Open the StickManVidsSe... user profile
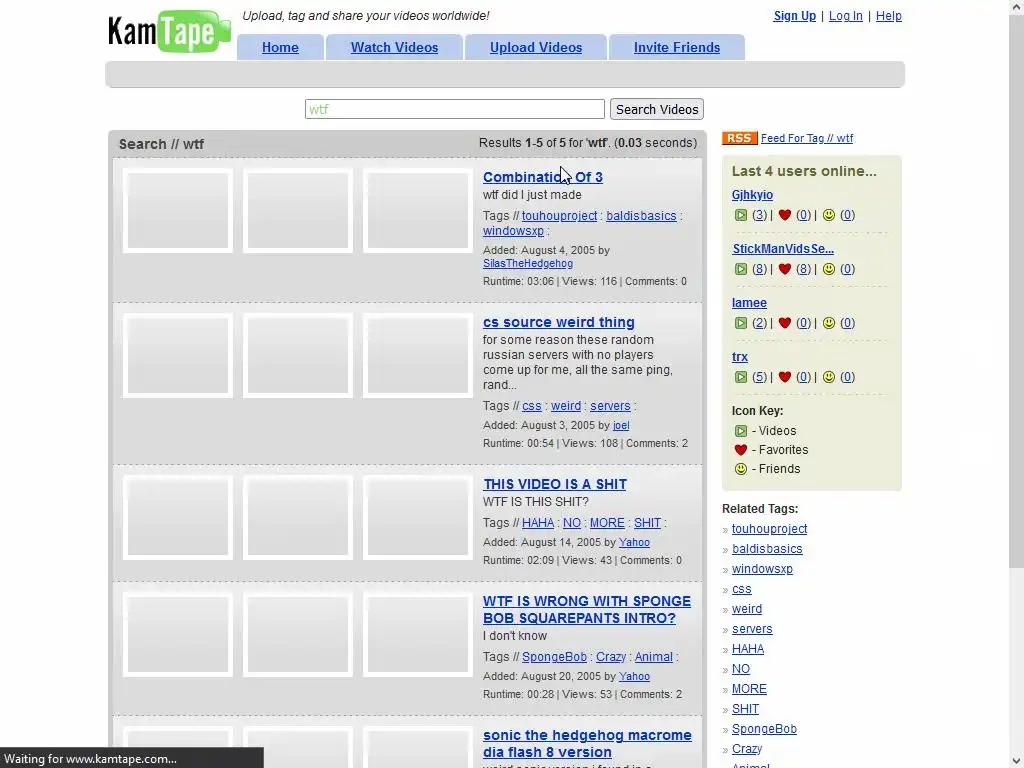The height and width of the screenshot is (768, 1024). [783, 249]
